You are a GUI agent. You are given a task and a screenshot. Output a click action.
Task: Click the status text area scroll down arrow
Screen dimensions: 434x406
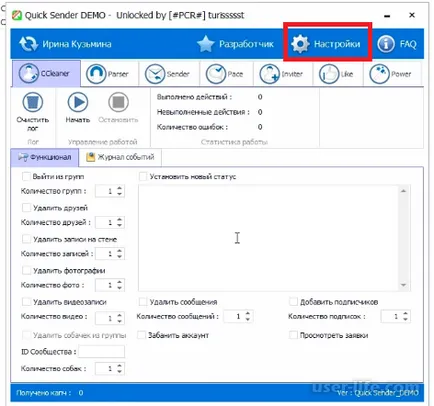[x=403, y=285]
